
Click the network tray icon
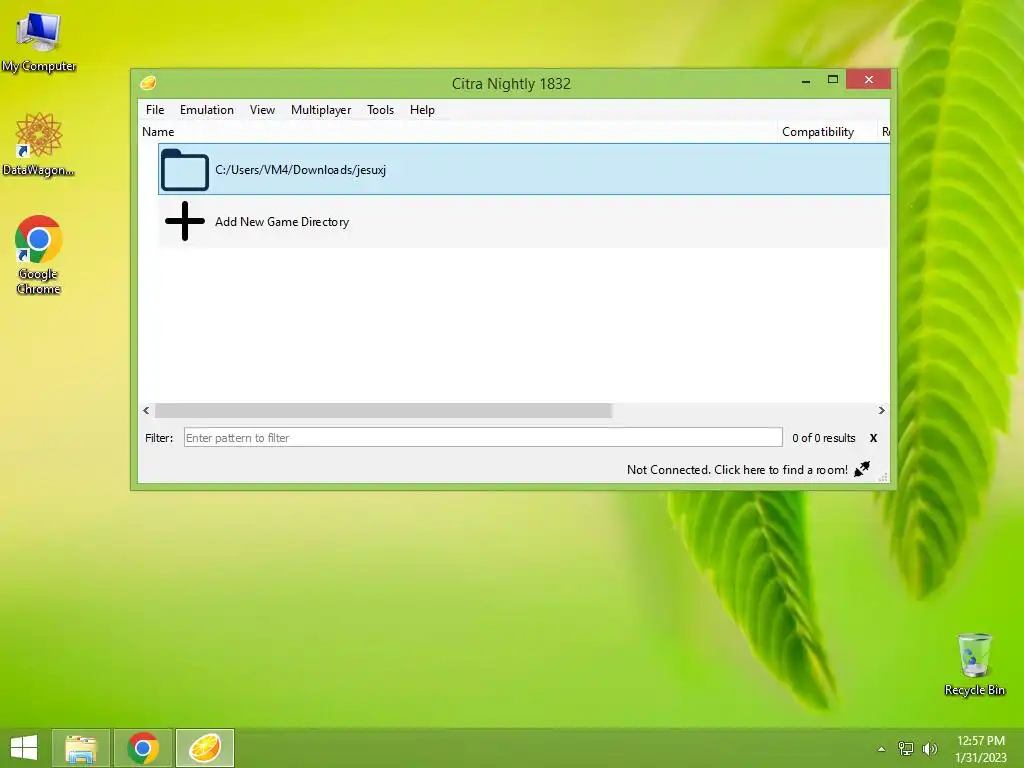pos(906,749)
